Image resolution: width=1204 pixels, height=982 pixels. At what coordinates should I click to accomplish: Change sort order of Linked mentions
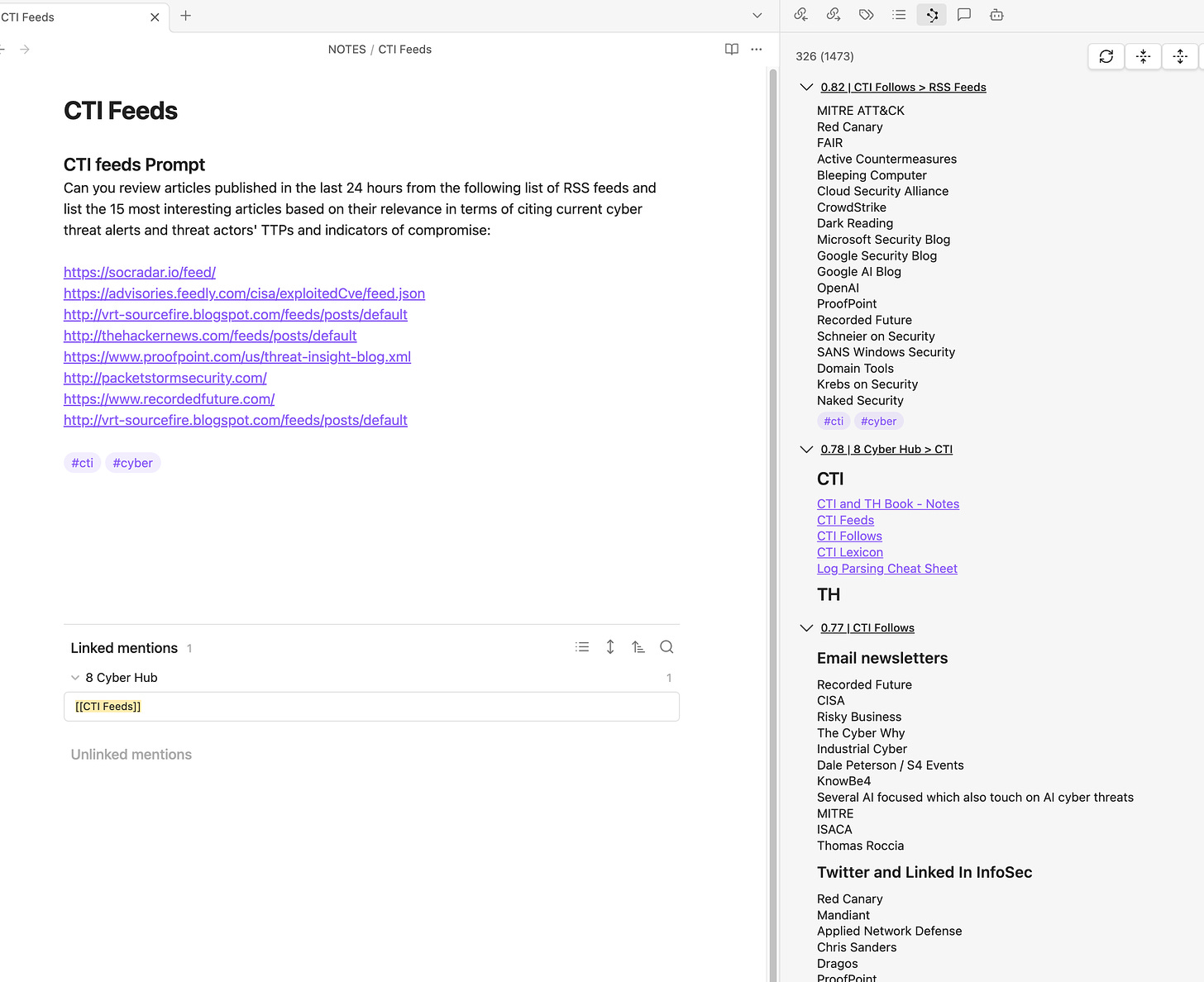[638, 647]
